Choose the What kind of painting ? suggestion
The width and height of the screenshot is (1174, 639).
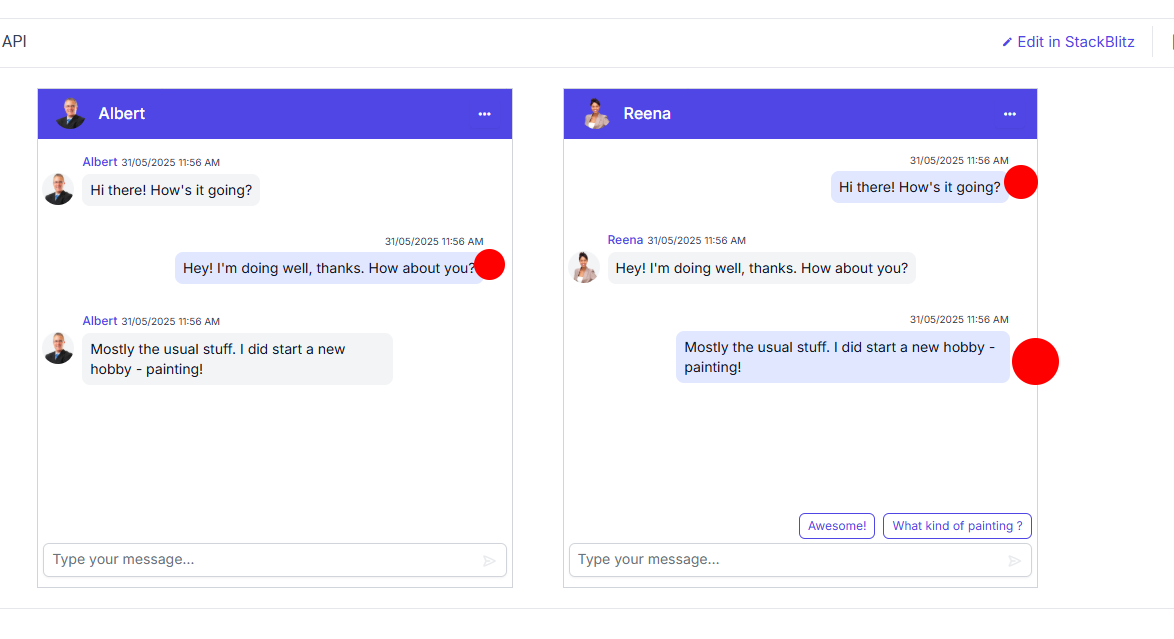[x=957, y=526]
